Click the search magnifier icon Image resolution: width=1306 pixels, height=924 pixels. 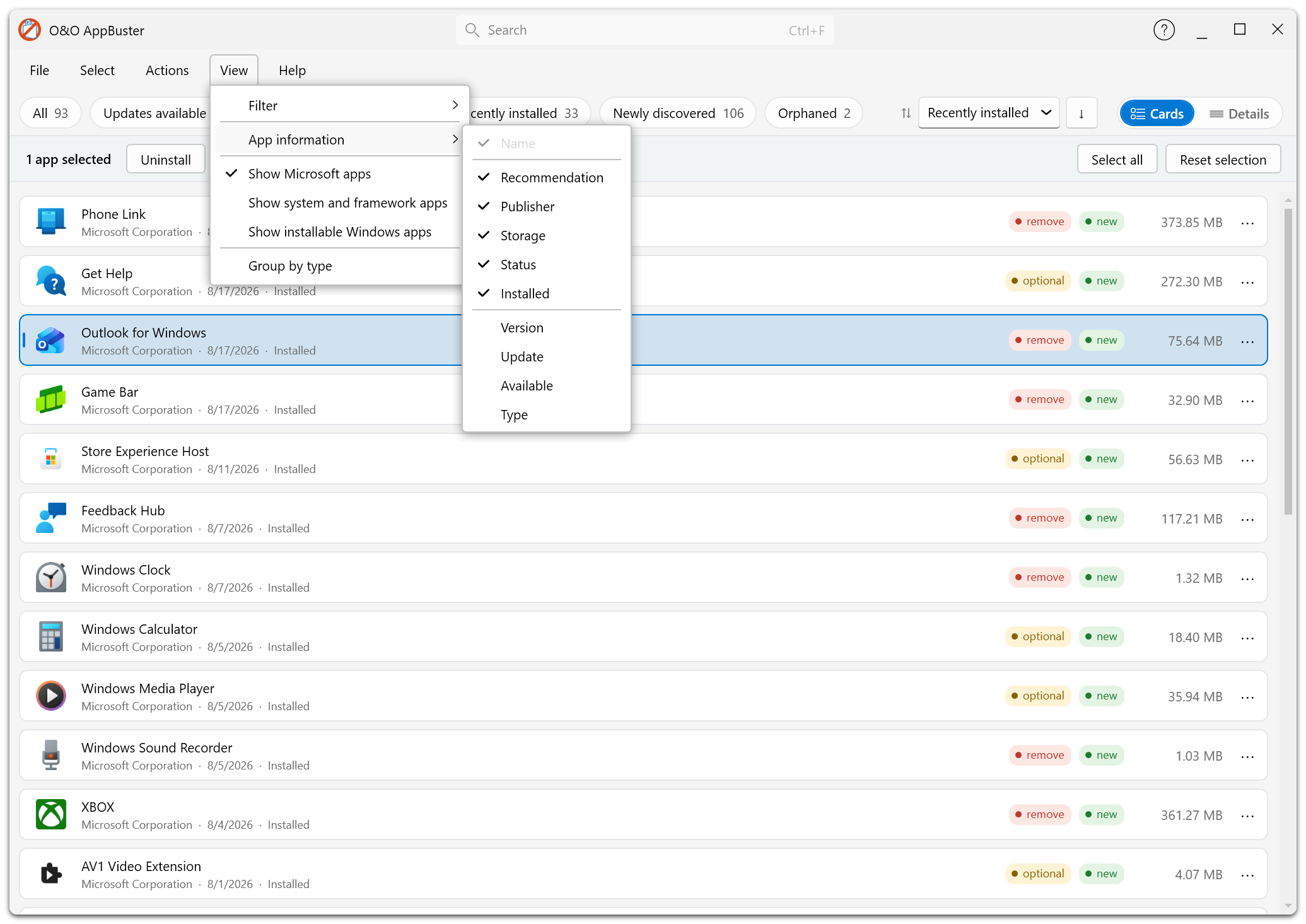pyautogui.click(x=472, y=30)
